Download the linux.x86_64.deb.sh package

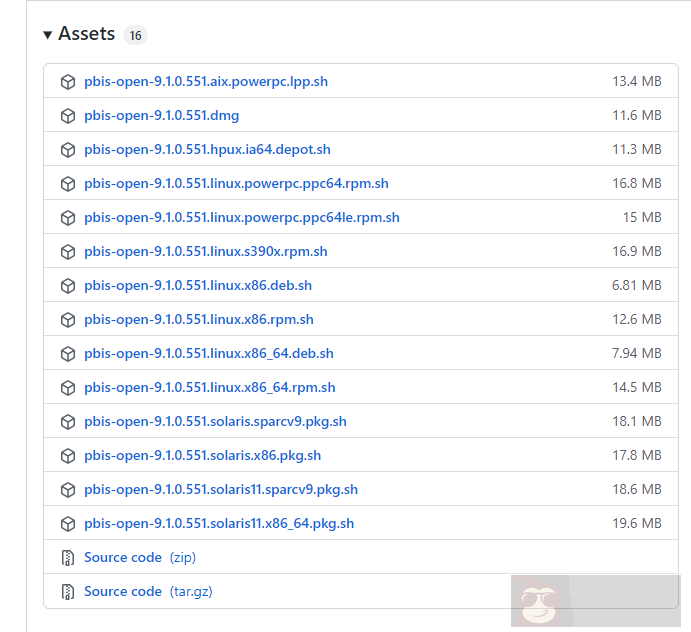click(209, 353)
